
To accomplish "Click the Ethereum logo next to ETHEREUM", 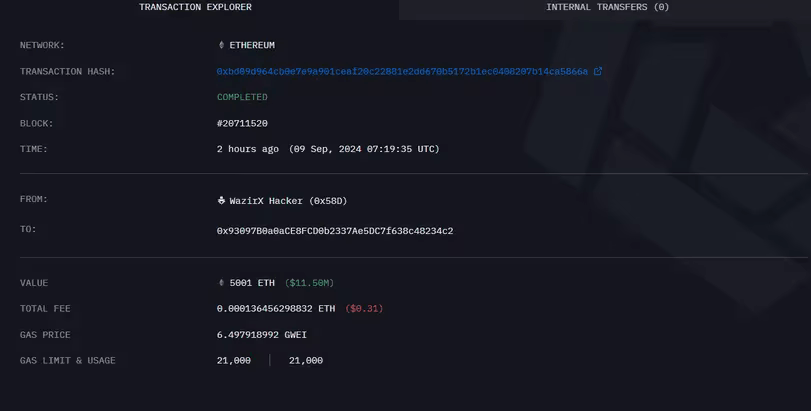I will (221, 45).
